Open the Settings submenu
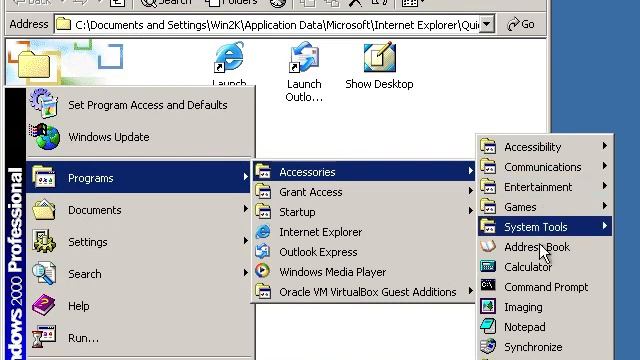 click(139, 242)
